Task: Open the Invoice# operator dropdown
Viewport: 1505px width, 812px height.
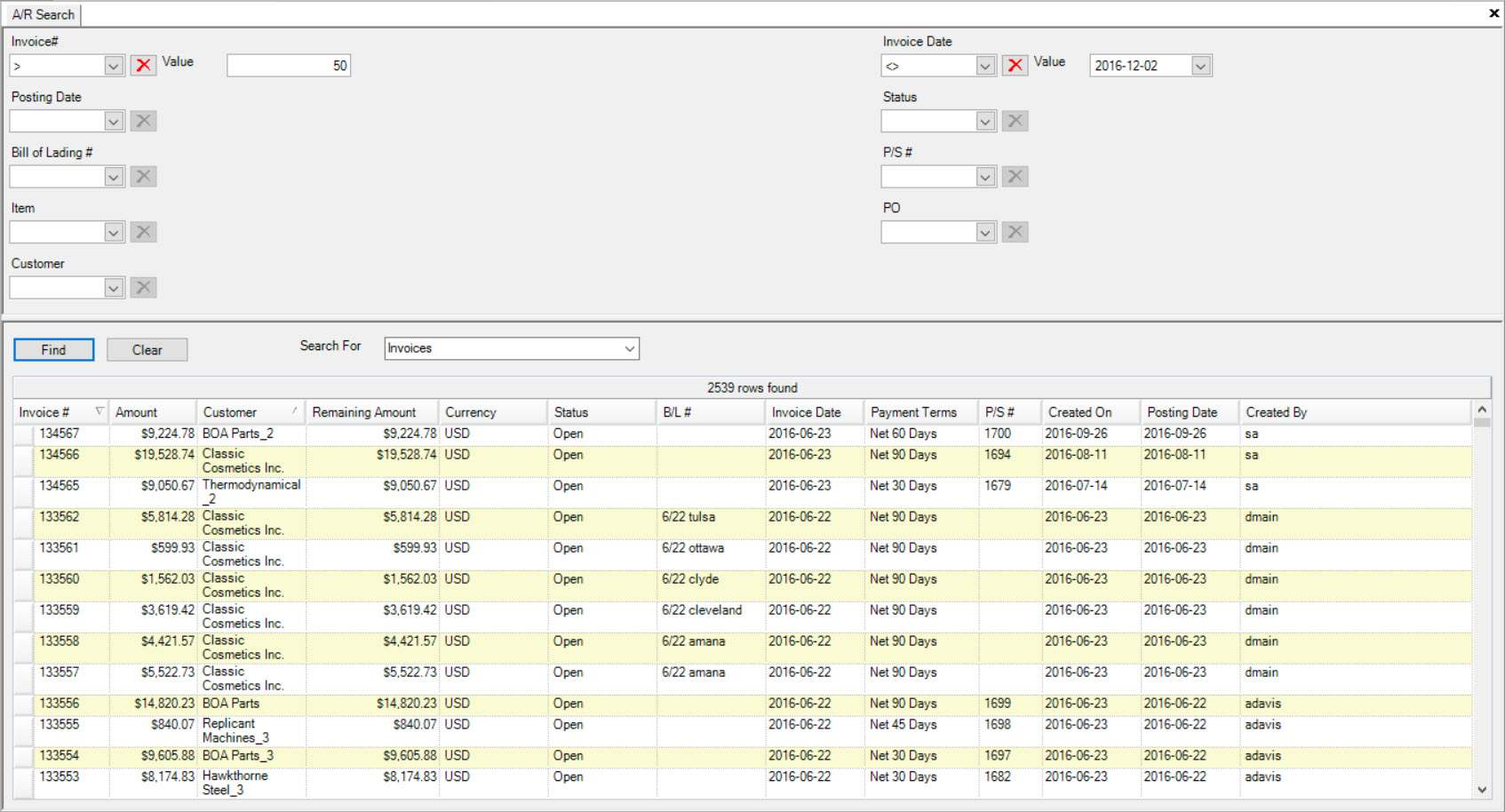Action: pos(113,66)
